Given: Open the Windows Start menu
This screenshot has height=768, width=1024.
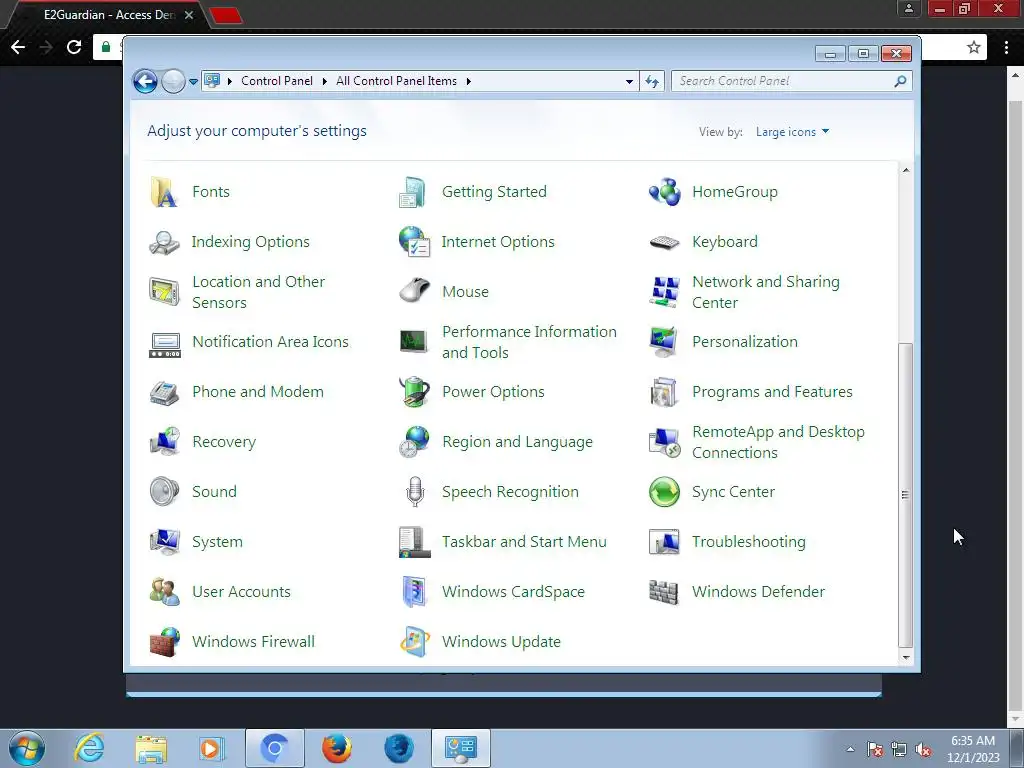Looking at the screenshot, I should [x=27, y=748].
